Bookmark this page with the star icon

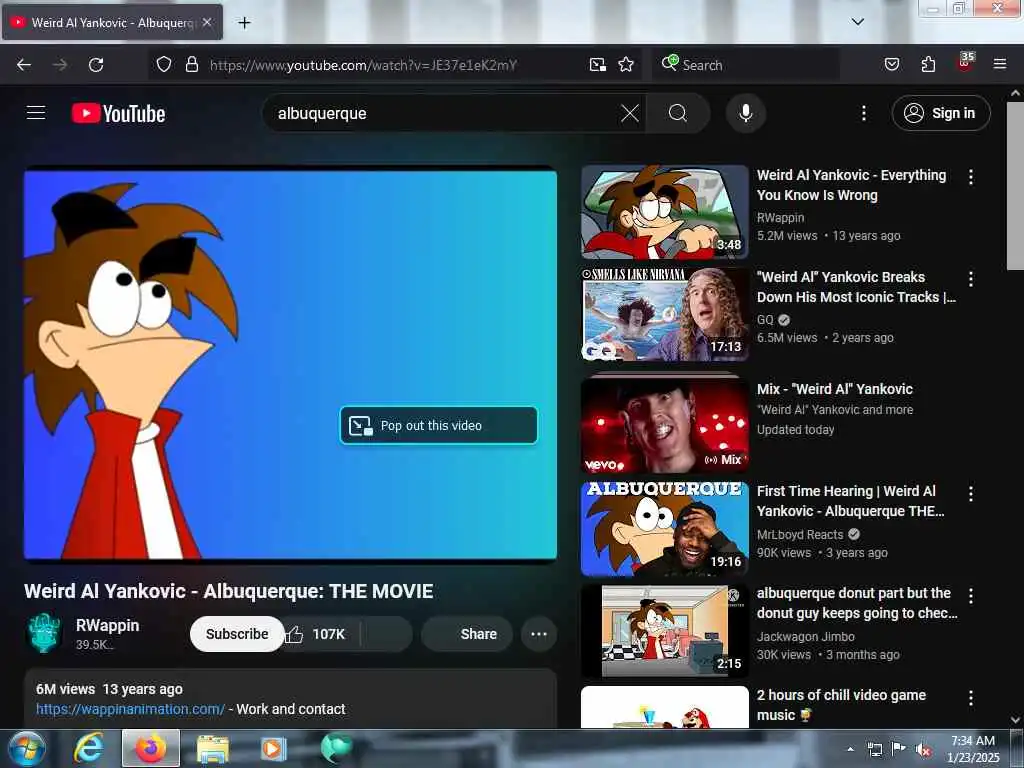(x=626, y=65)
